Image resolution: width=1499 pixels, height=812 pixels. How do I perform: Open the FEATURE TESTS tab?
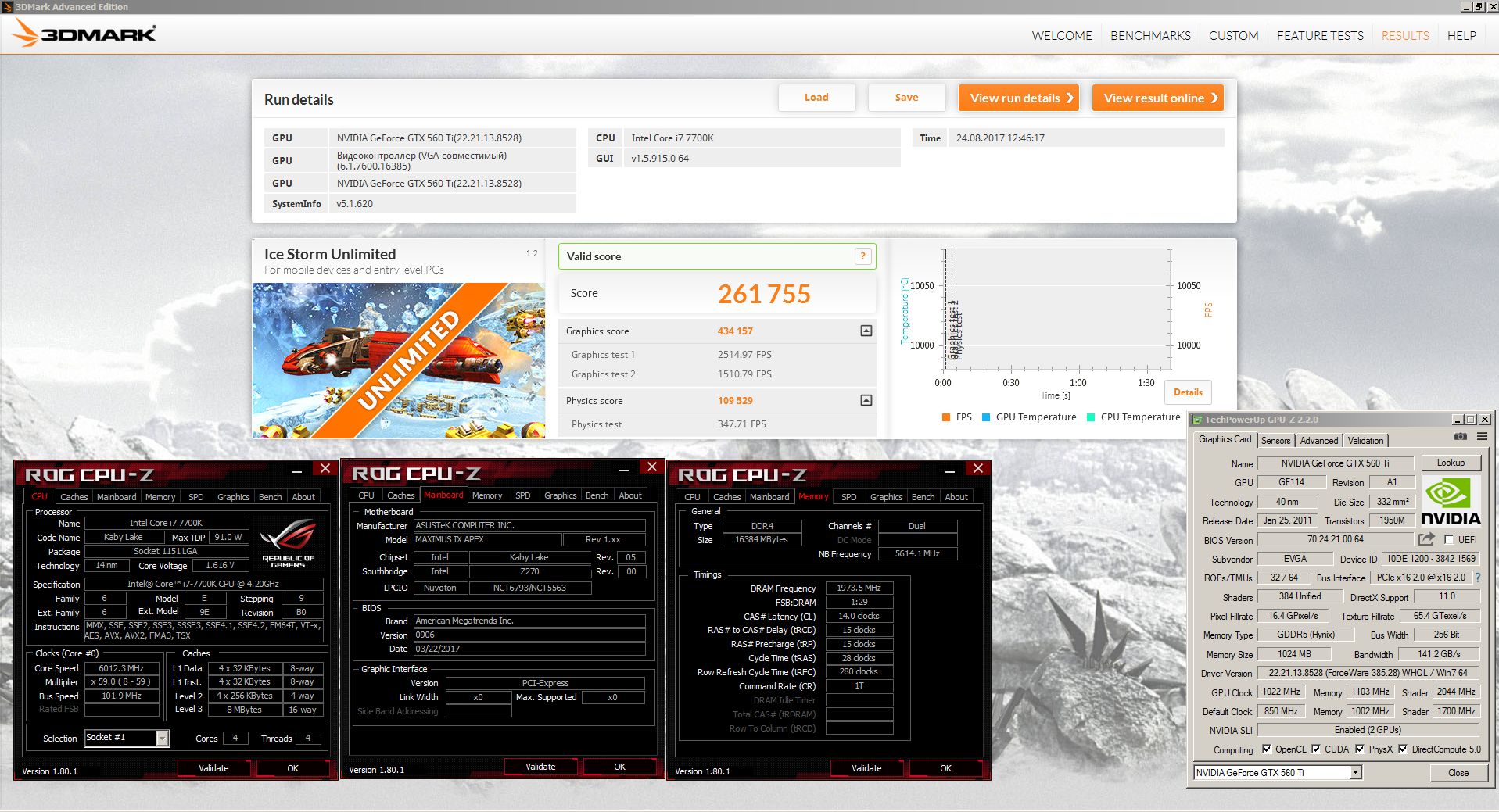(x=1320, y=36)
